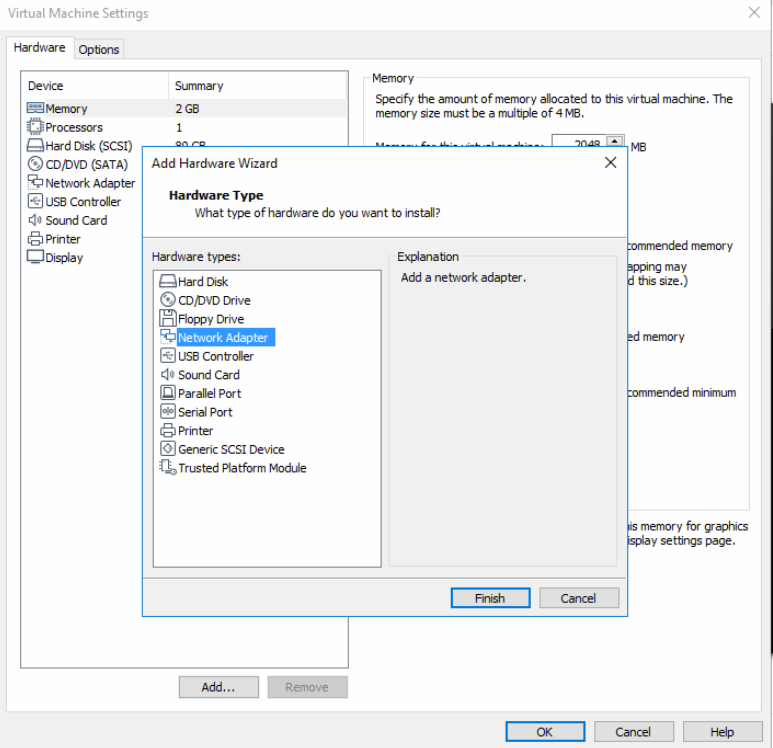Click Printer icon in device list
The image size is (773, 748).
pos(35,239)
